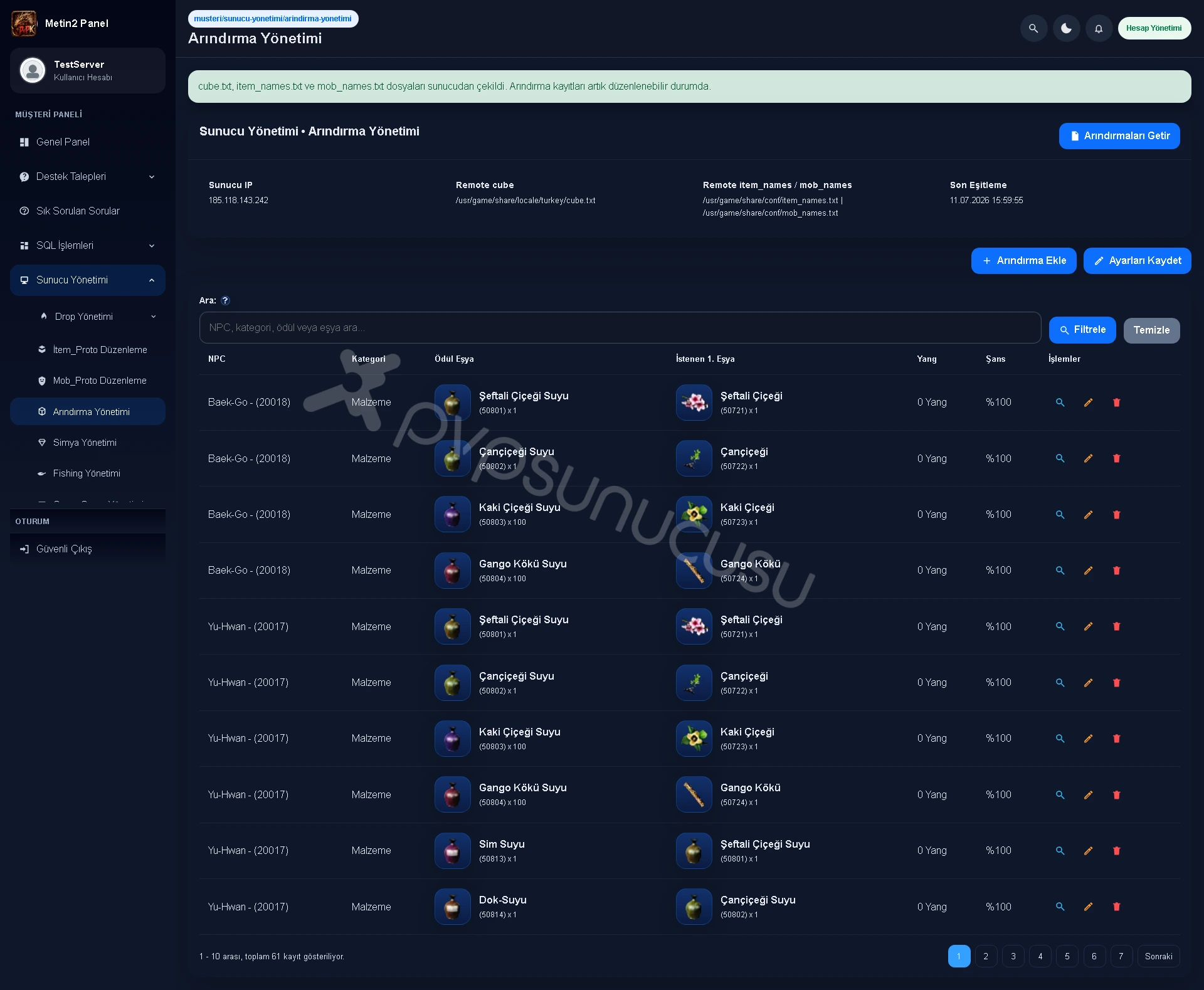
Task: Expand the Drop Yönetimi submenu
Action: (97, 317)
